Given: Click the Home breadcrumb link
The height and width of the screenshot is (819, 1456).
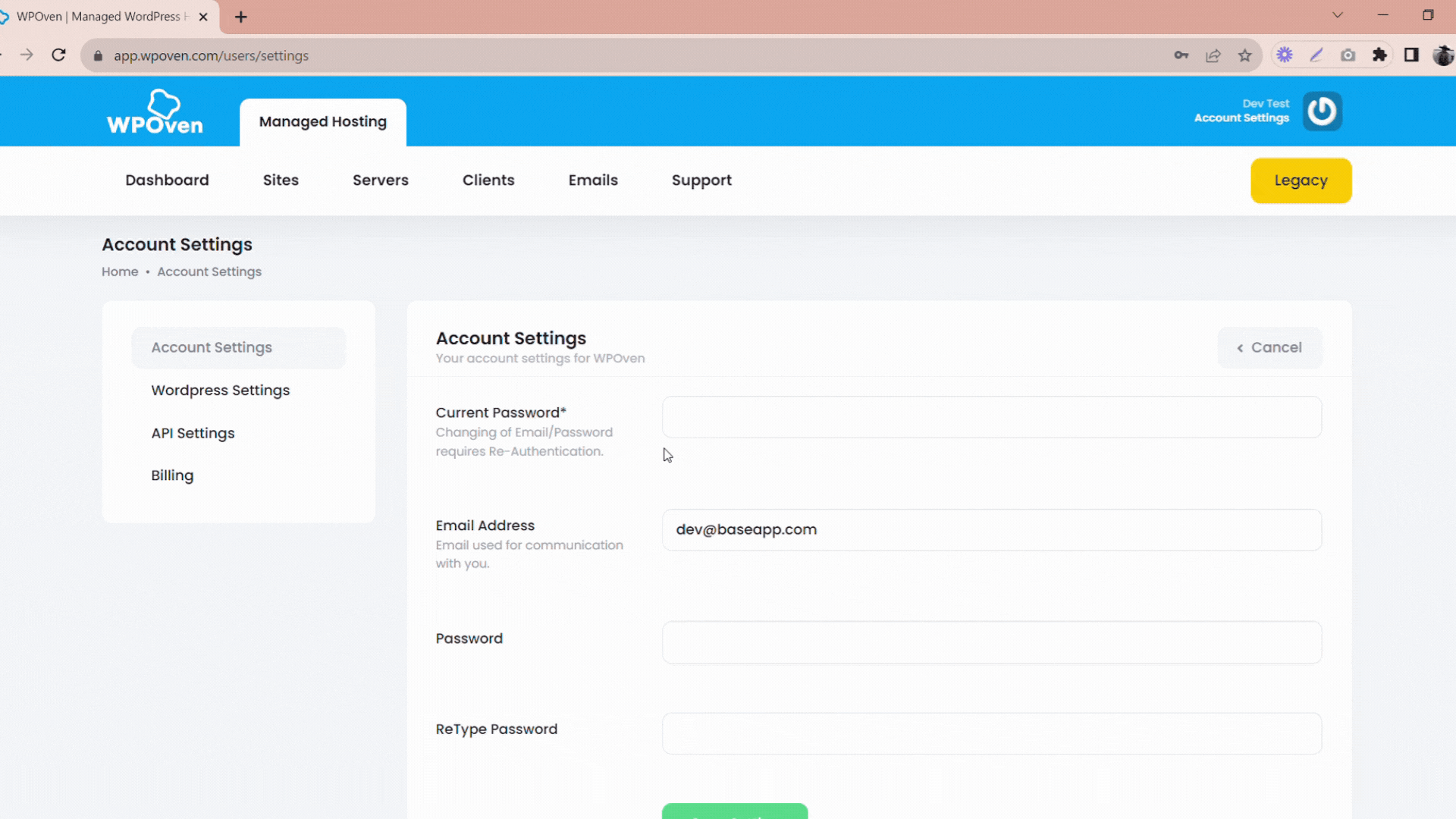Looking at the screenshot, I should [x=119, y=272].
